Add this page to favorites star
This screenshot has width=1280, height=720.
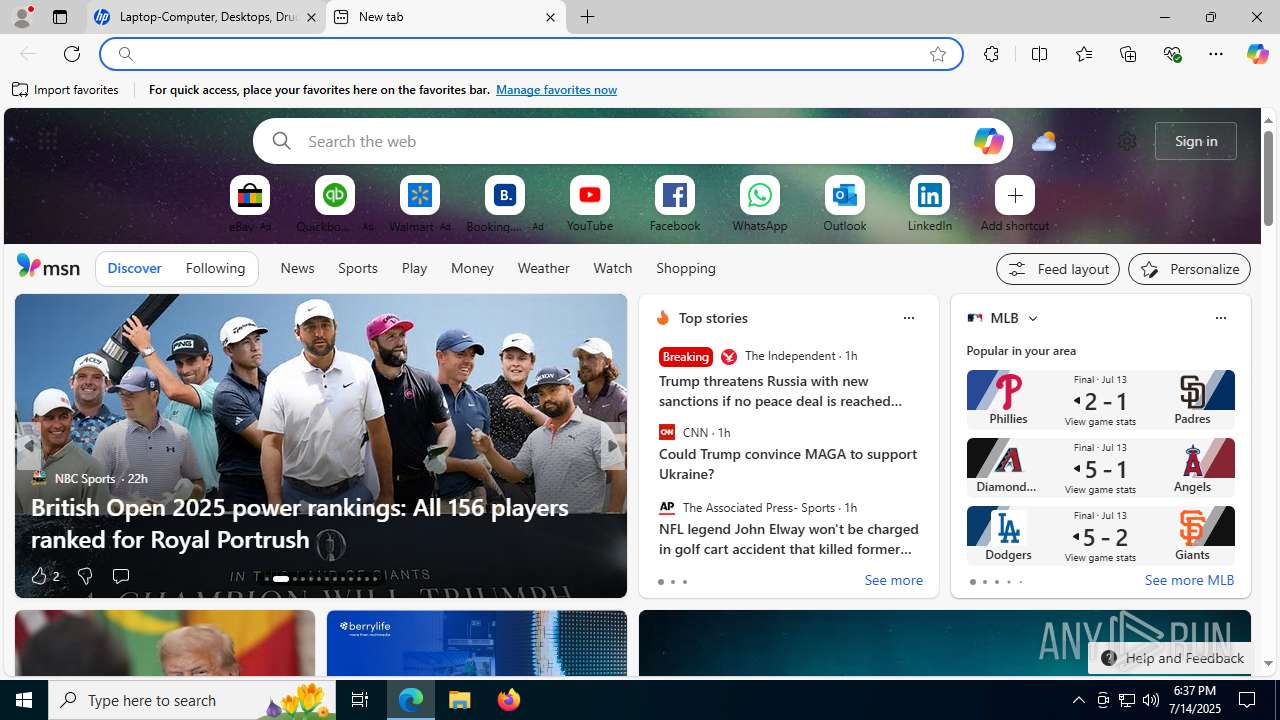click(937, 54)
